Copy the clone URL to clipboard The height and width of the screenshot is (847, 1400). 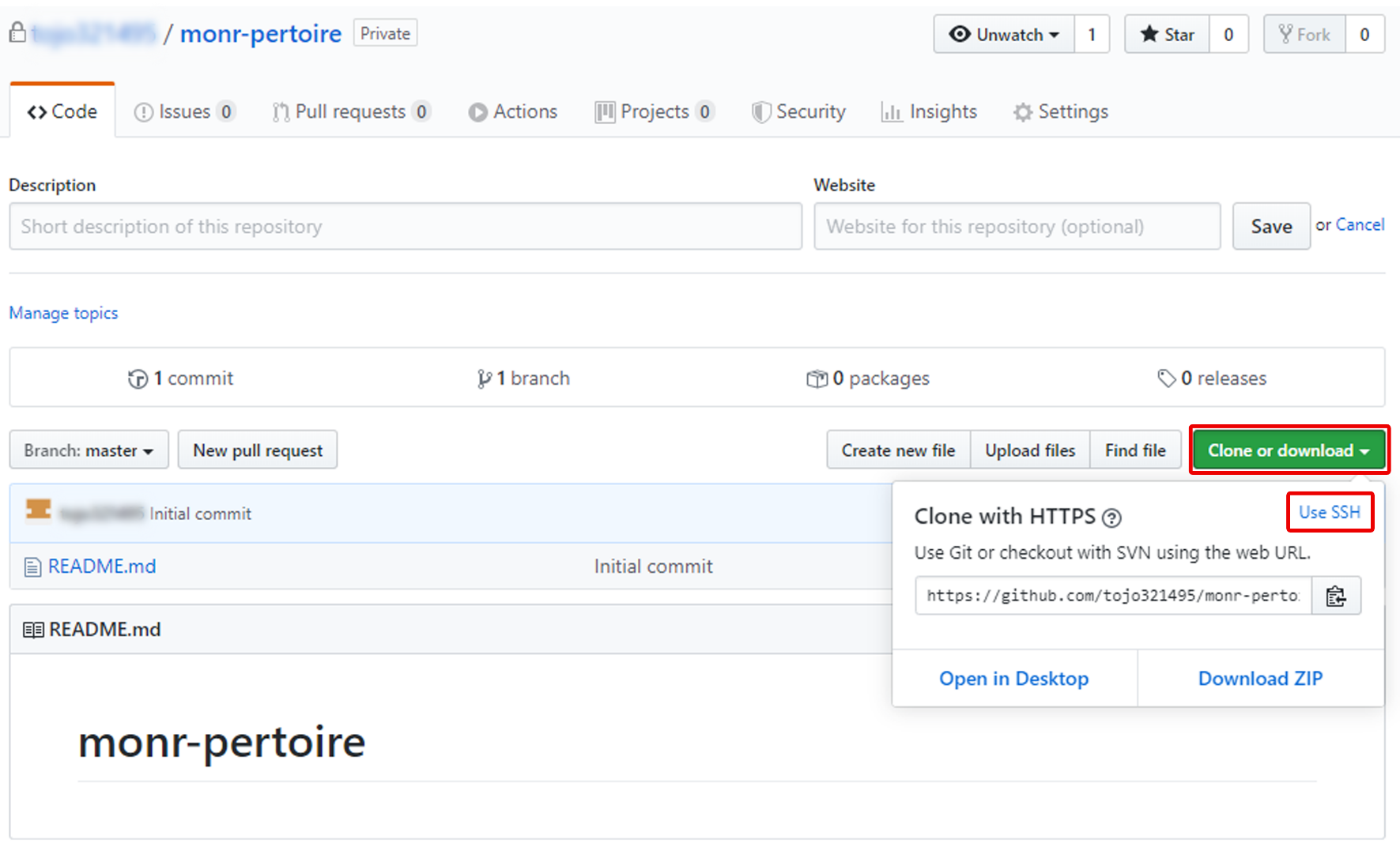(x=1335, y=596)
